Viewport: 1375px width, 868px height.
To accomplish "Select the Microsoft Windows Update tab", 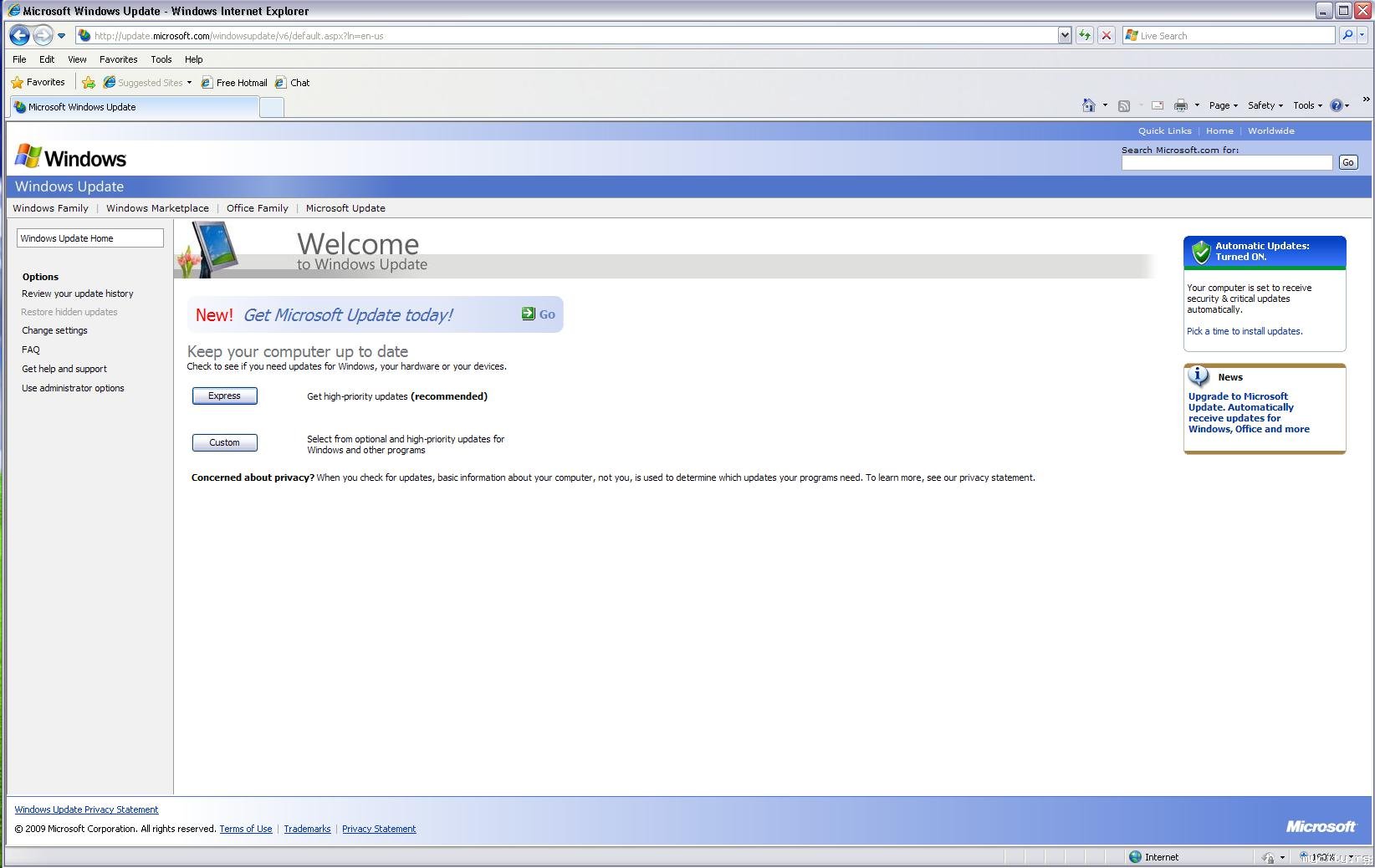I will tap(134, 107).
